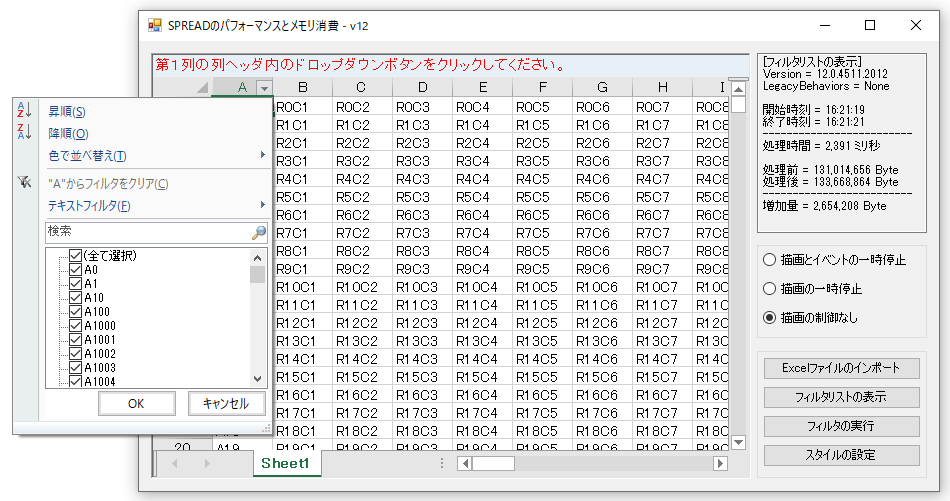
Task: Choose 降順(O) sort option
Action: point(68,133)
